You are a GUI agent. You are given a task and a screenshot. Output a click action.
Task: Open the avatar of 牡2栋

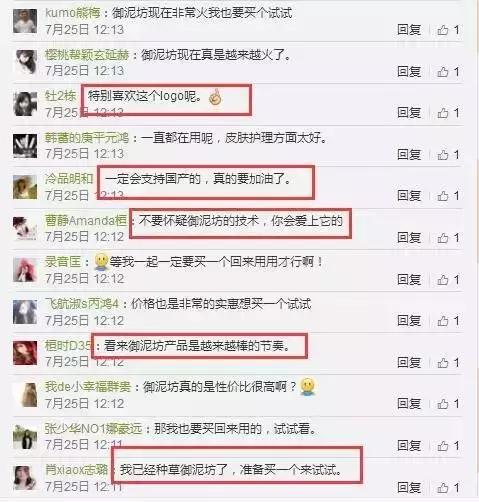click(25, 104)
